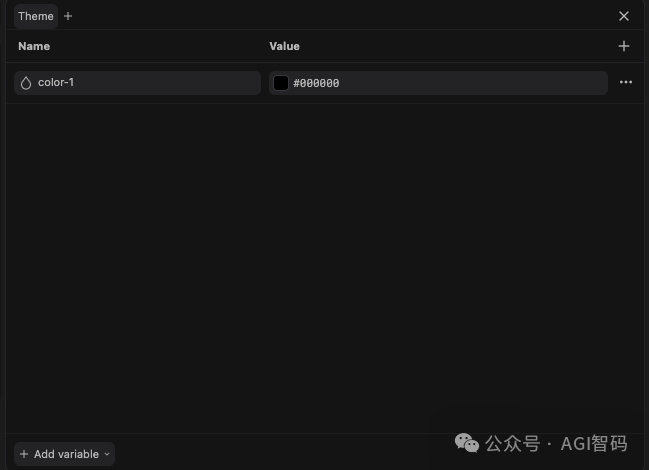Image resolution: width=649 pixels, height=470 pixels.
Task: Close the variables panel
Action: [624, 16]
